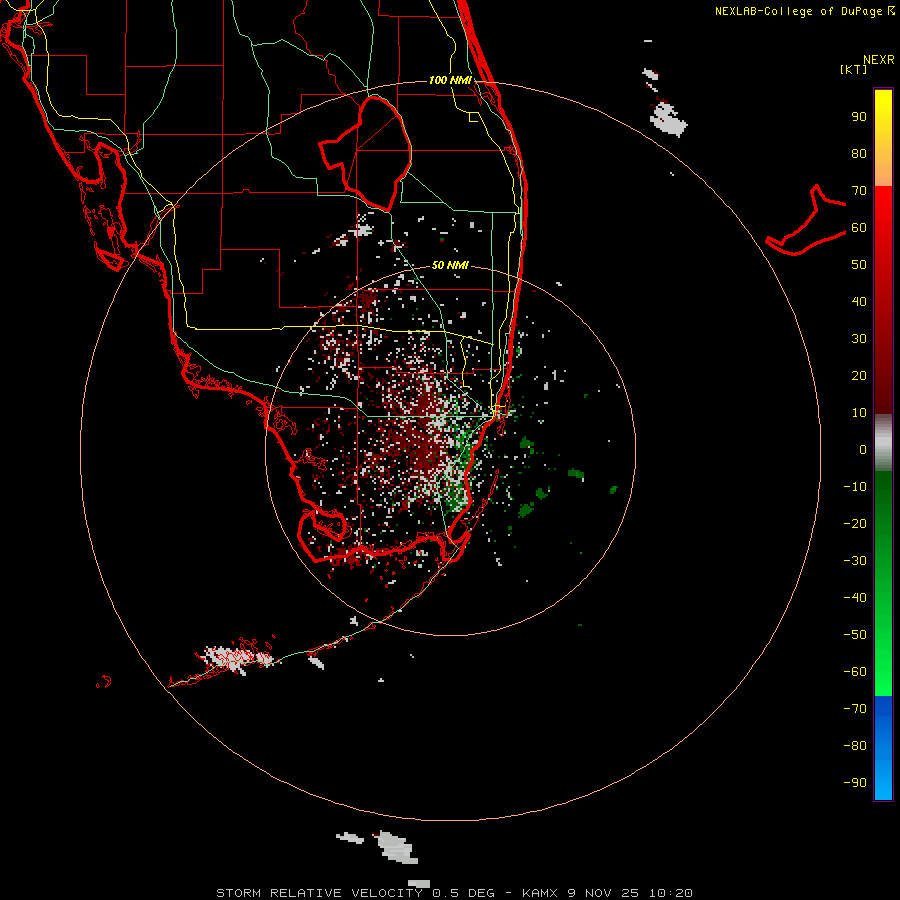This screenshot has height=900, width=900.
Task: Click the 100 NMI range ring label
Action: pyautogui.click(x=450, y=80)
